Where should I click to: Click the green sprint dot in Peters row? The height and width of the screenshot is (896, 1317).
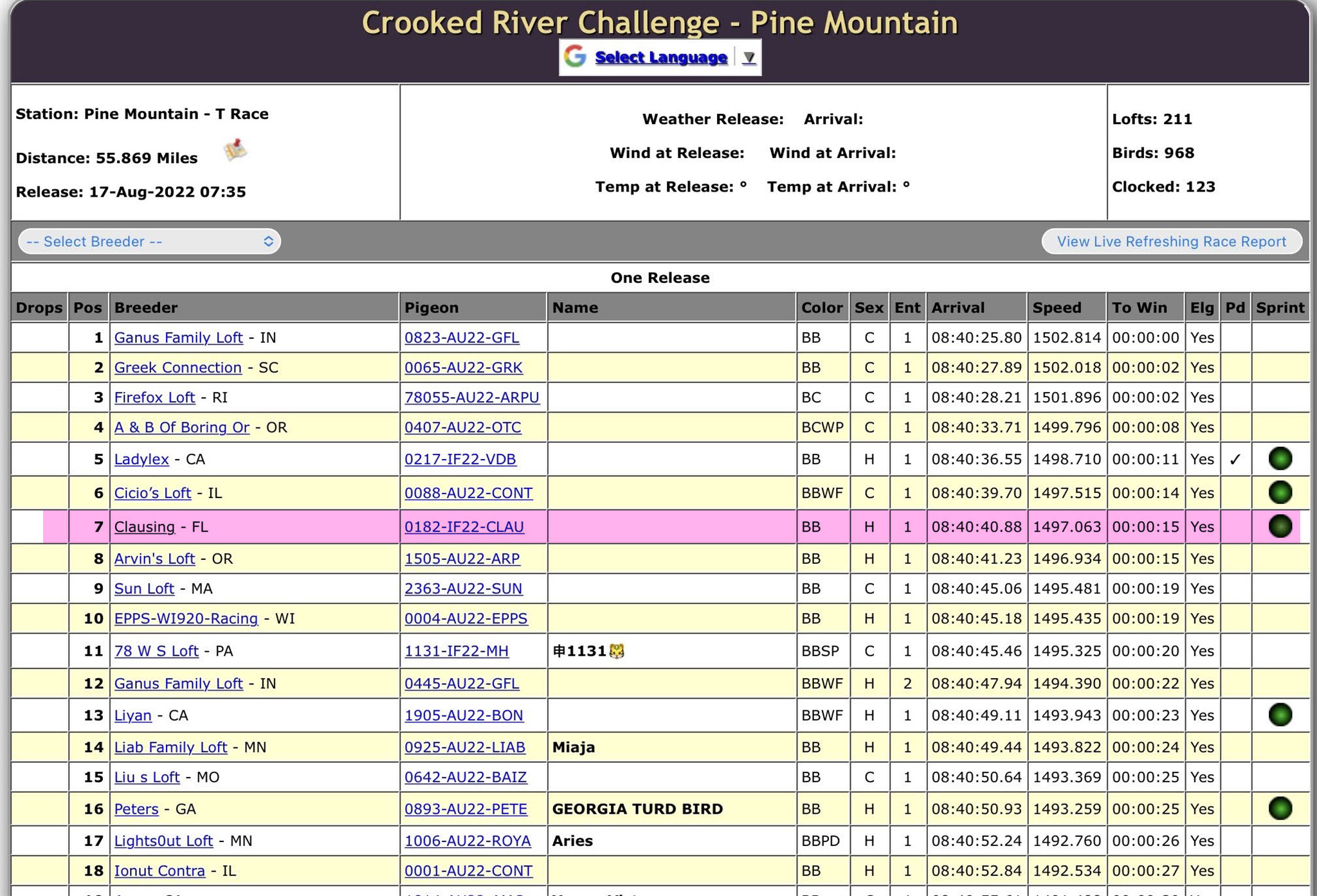[1280, 809]
